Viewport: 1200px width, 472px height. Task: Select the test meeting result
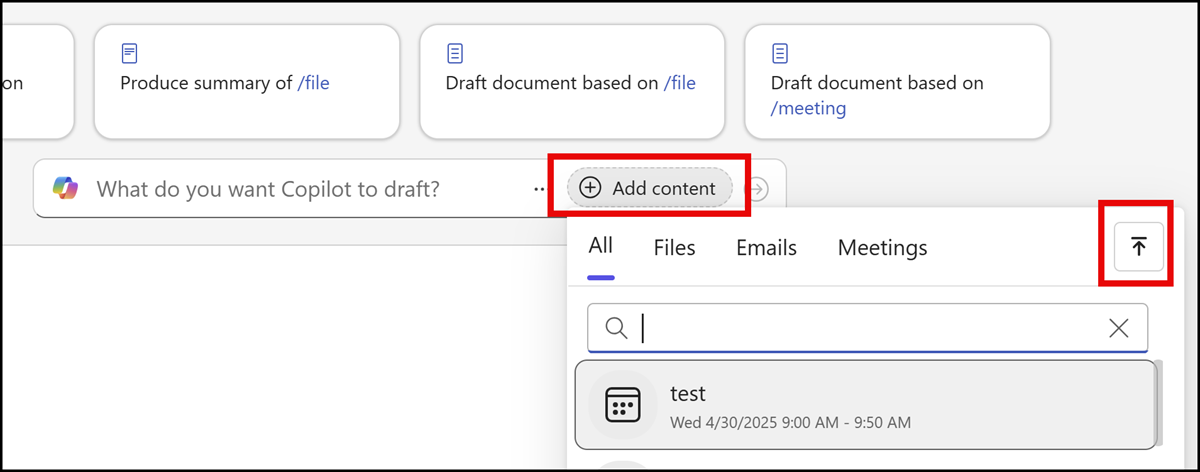click(865, 405)
